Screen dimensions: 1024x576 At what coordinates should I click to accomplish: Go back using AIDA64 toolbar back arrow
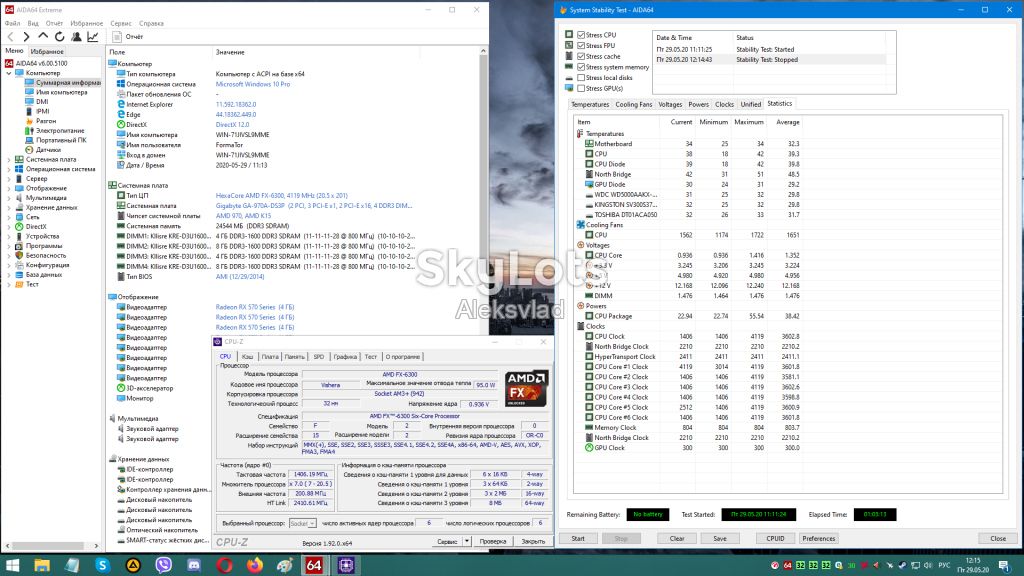[x=10, y=37]
